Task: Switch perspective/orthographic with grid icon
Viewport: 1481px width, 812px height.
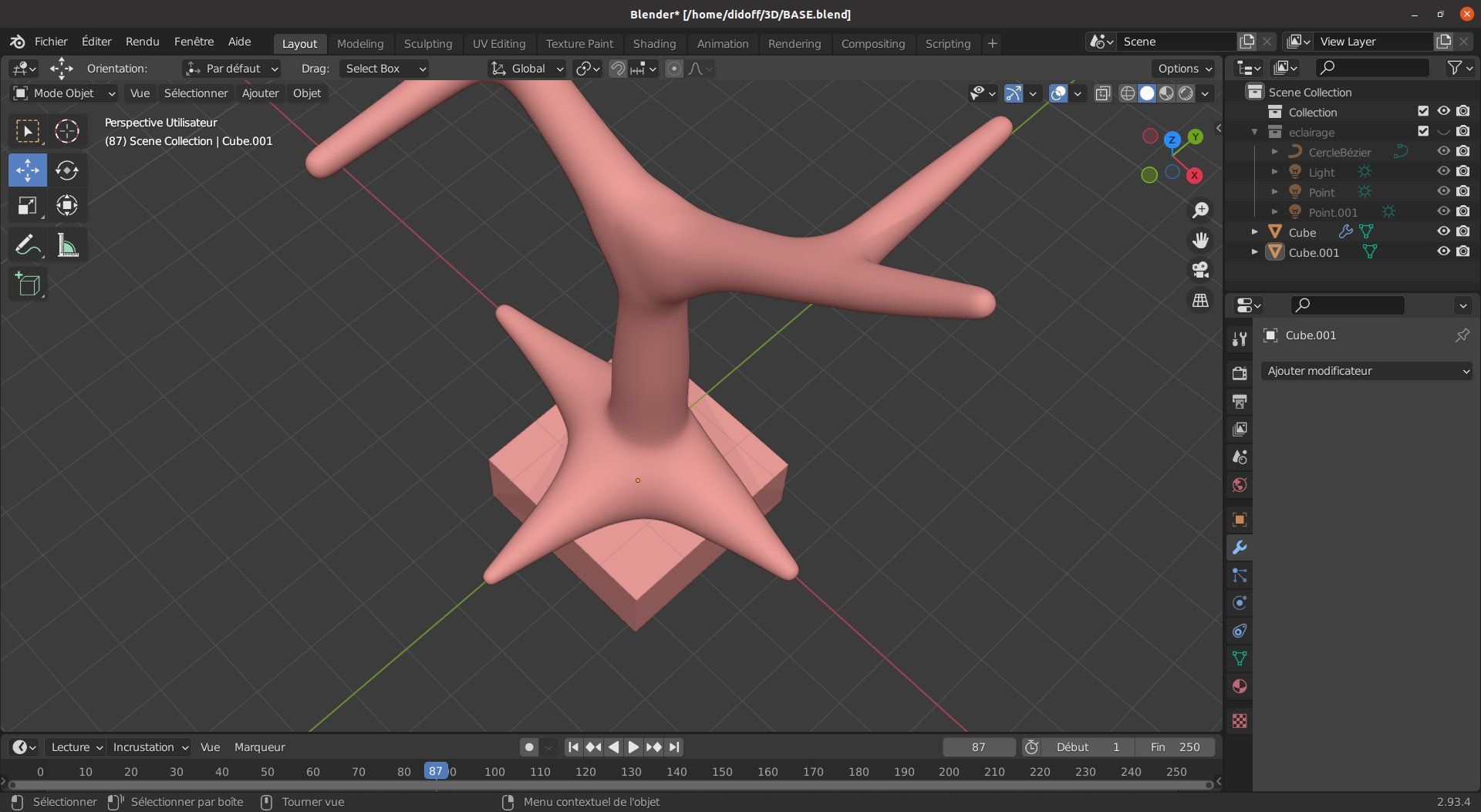Action: 1200,300
